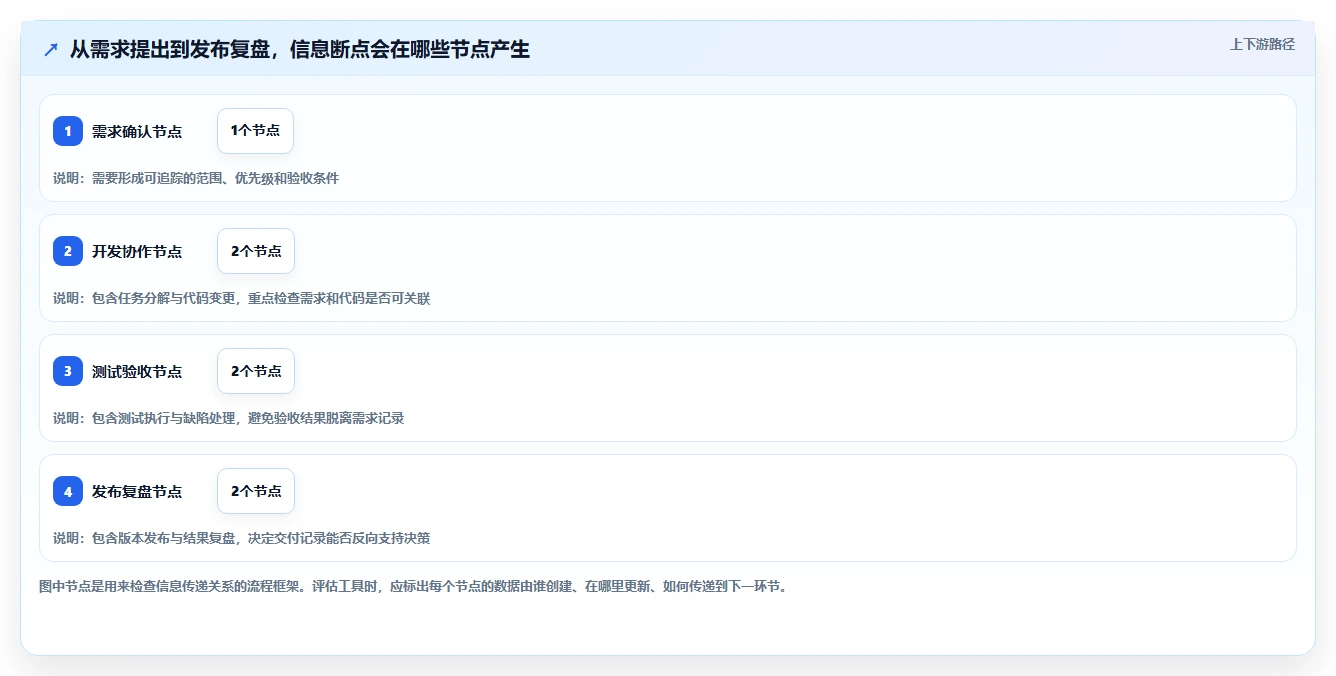Select the 需求确认节点 title
The width and height of the screenshot is (1336, 676).
point(137,131)
